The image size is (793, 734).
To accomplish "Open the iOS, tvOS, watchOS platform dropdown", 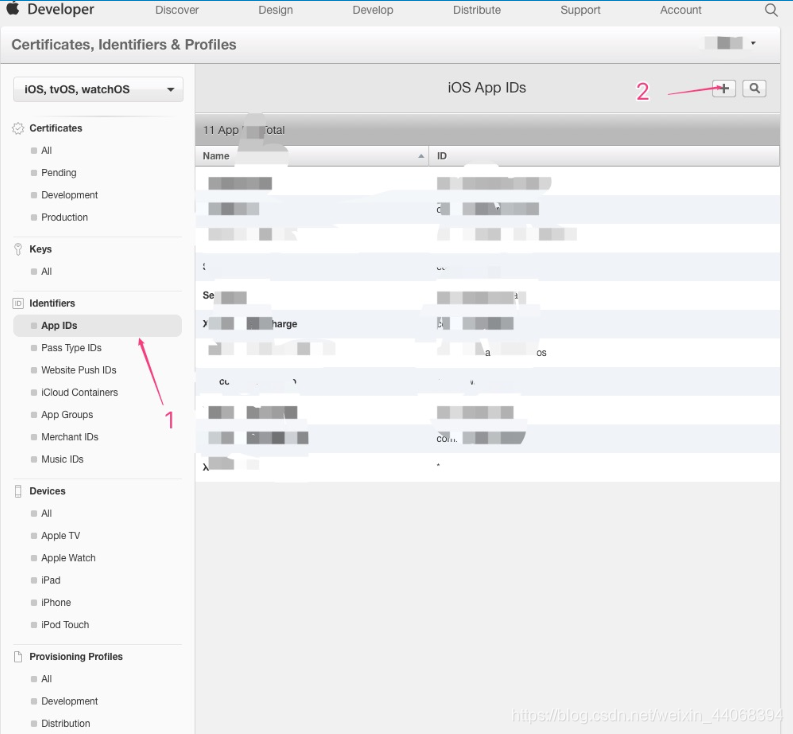I will pos(98,90).
